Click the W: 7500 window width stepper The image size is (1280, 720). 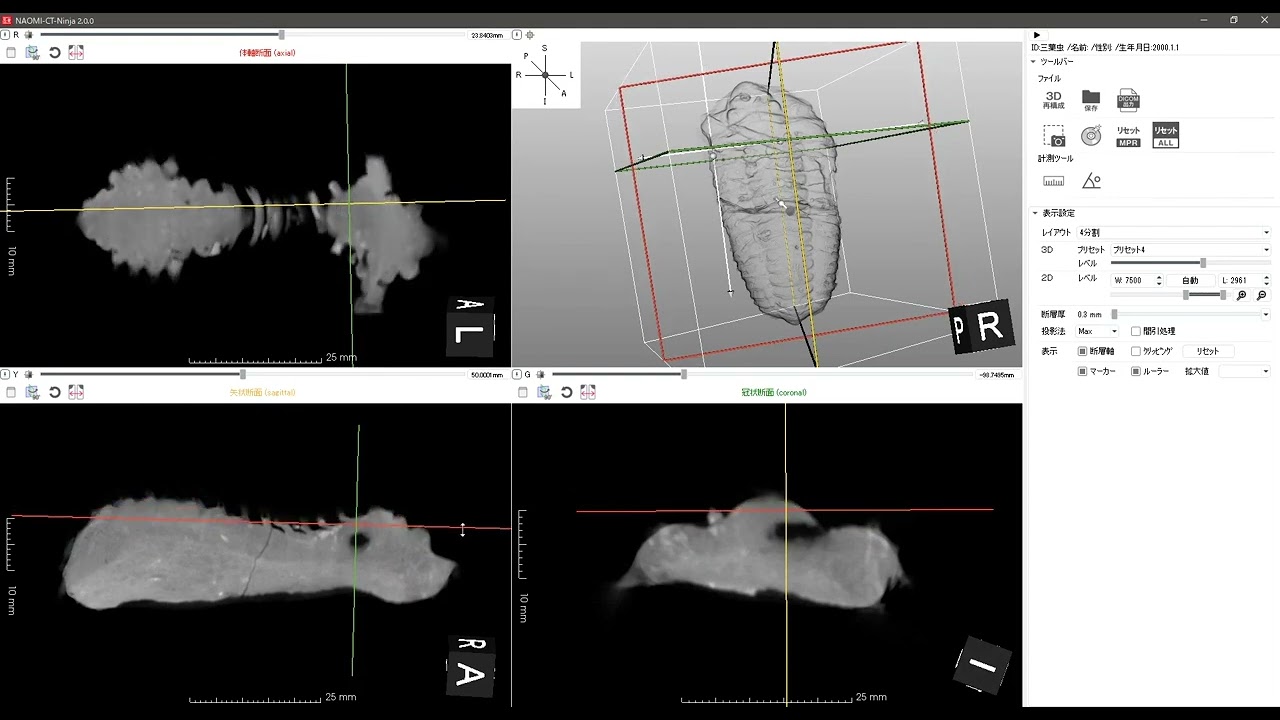tap(1159, 280)
